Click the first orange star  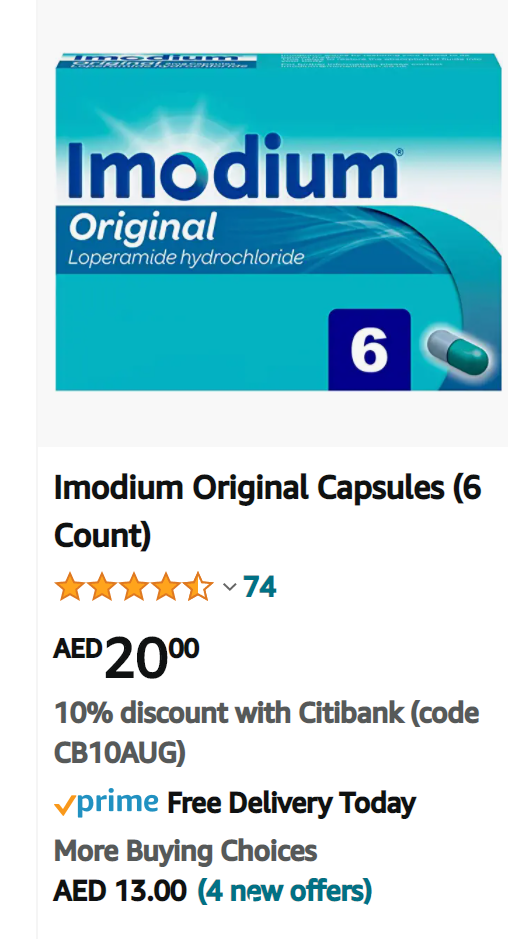(69, 587)
